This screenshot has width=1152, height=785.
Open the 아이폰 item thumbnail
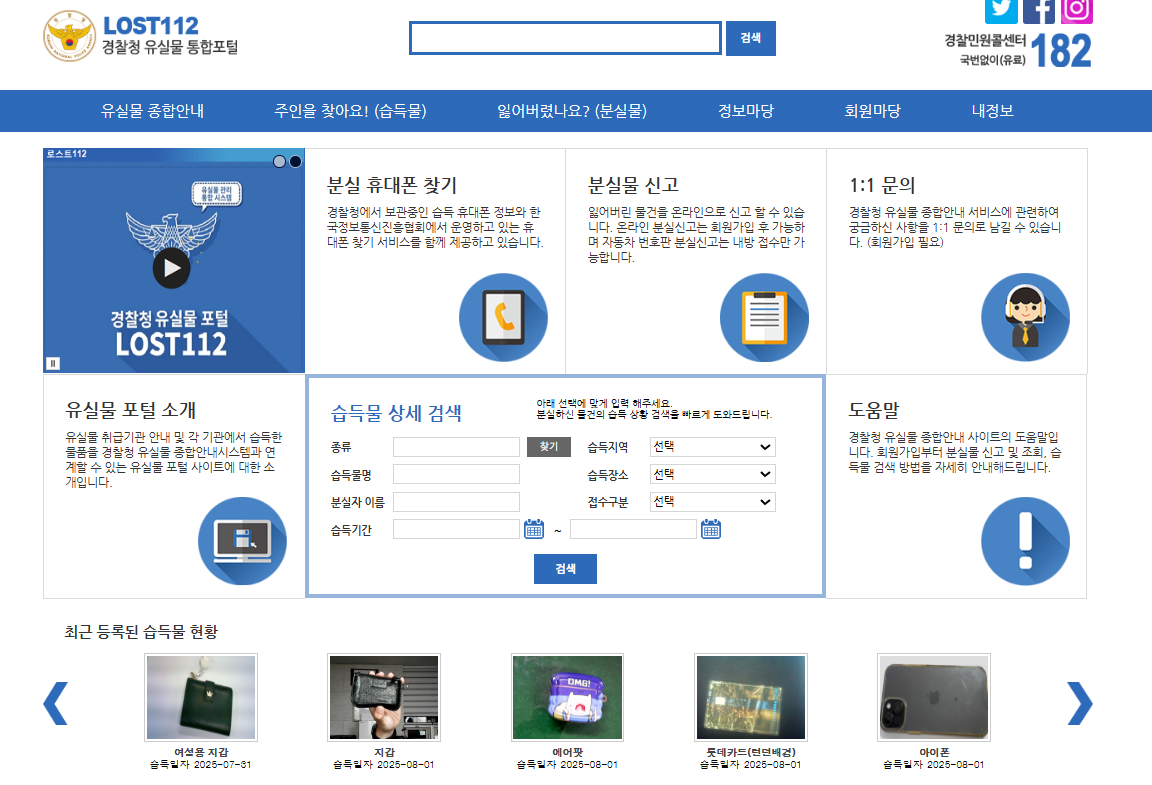click(934, 698)
